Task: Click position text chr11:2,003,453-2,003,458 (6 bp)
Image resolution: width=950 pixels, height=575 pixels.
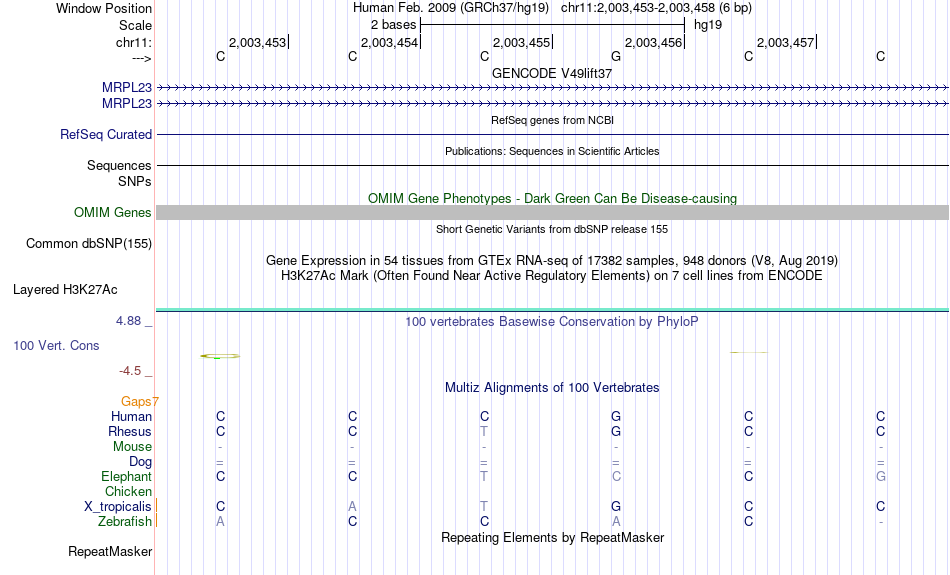Action: (x=656, y=8)
